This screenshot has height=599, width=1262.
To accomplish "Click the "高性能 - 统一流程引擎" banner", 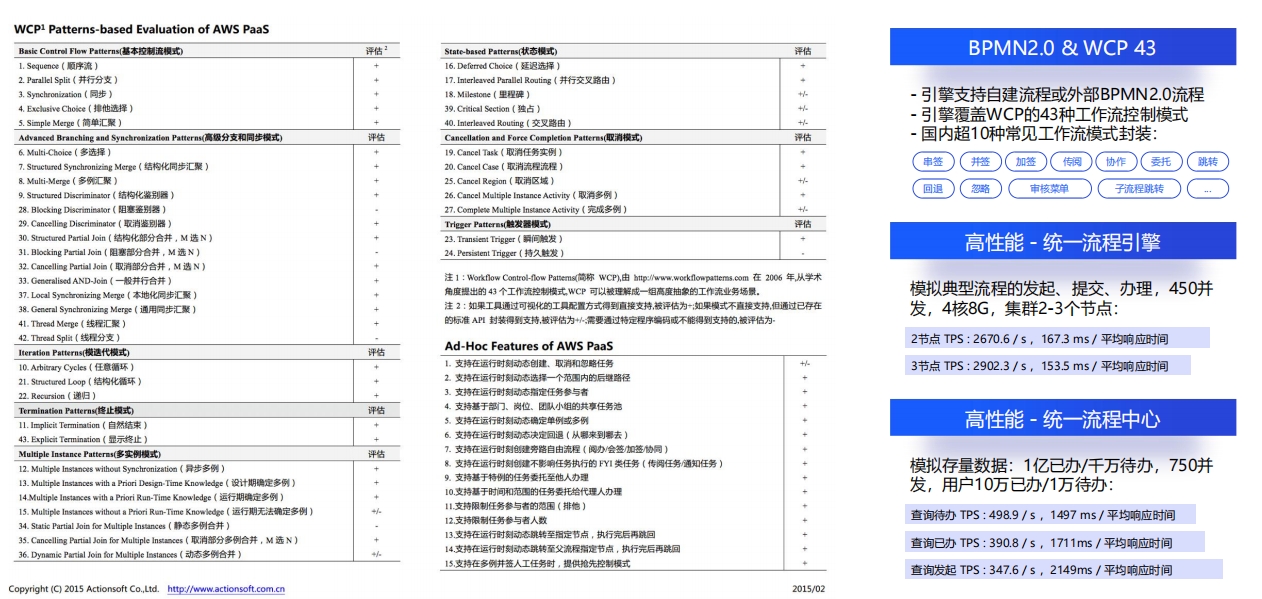I will pyautogui.click(x=1062, y=243).
